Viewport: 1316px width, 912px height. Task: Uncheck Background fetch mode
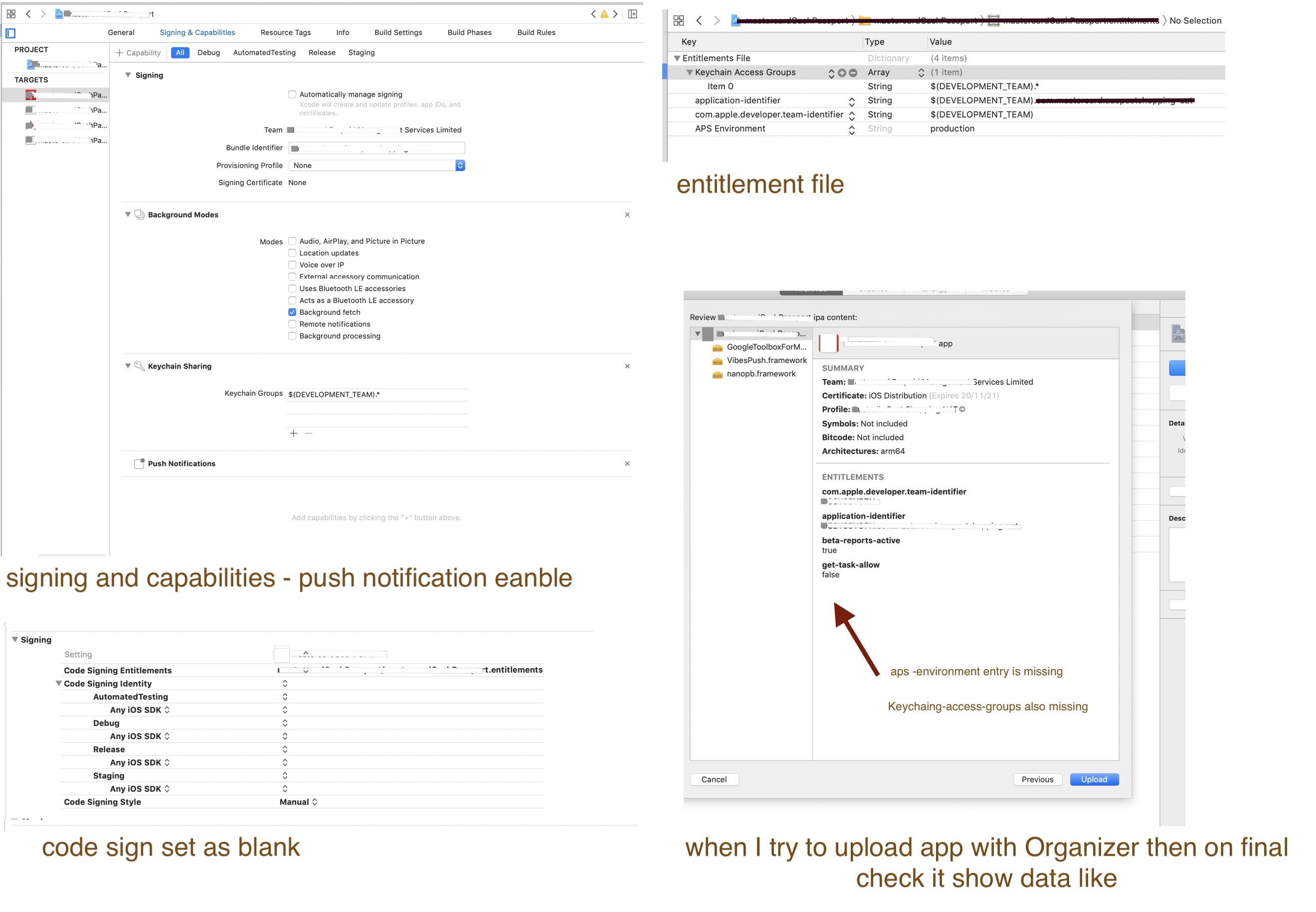[292, 312]
